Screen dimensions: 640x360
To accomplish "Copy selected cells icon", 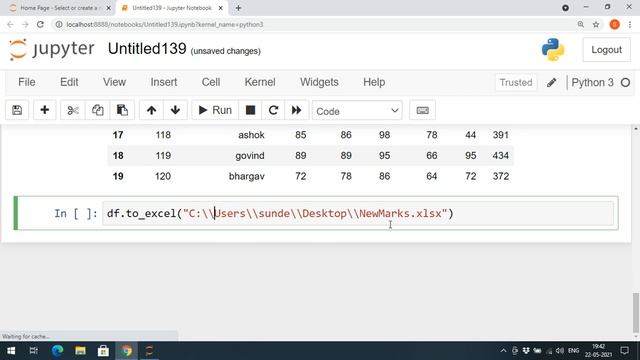I will 98,110.
